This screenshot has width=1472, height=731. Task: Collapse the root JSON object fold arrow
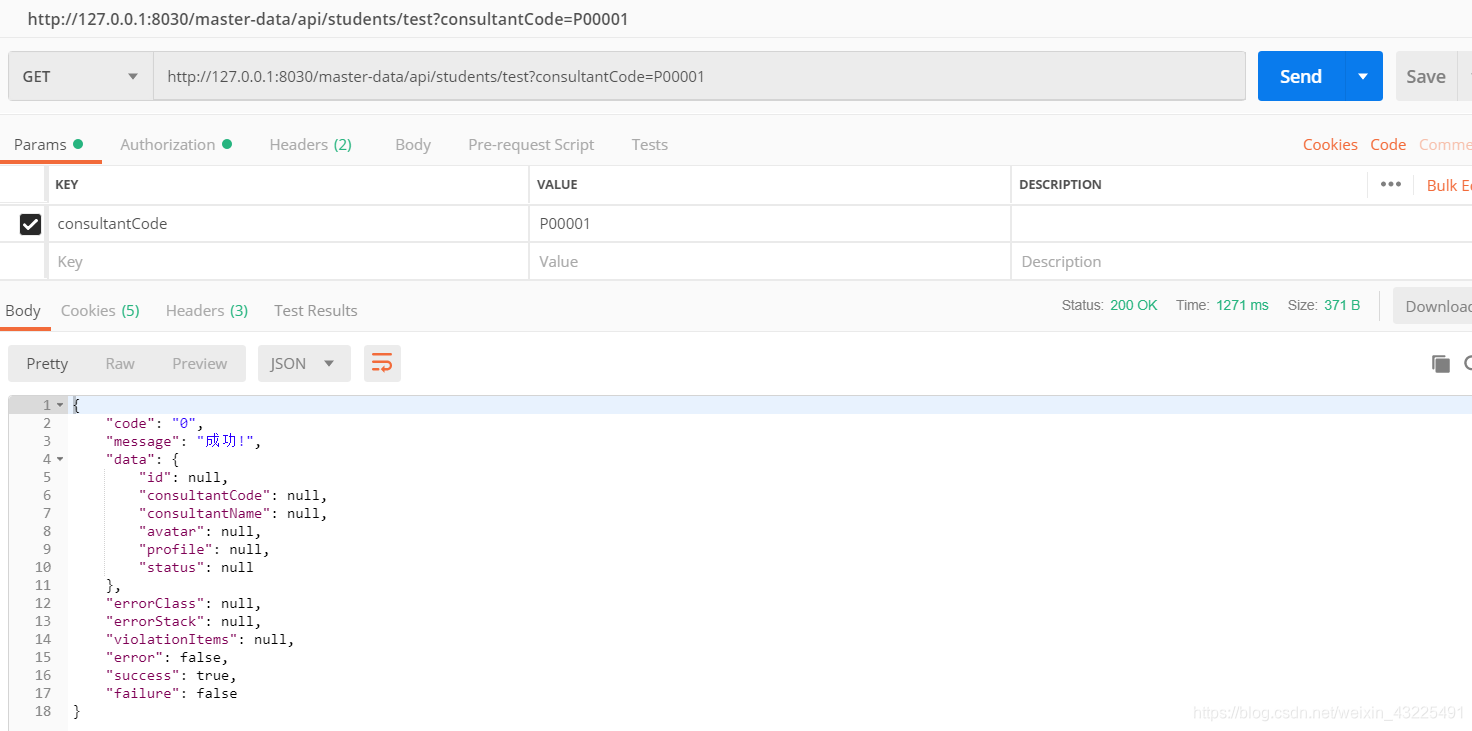coord(60,405)
